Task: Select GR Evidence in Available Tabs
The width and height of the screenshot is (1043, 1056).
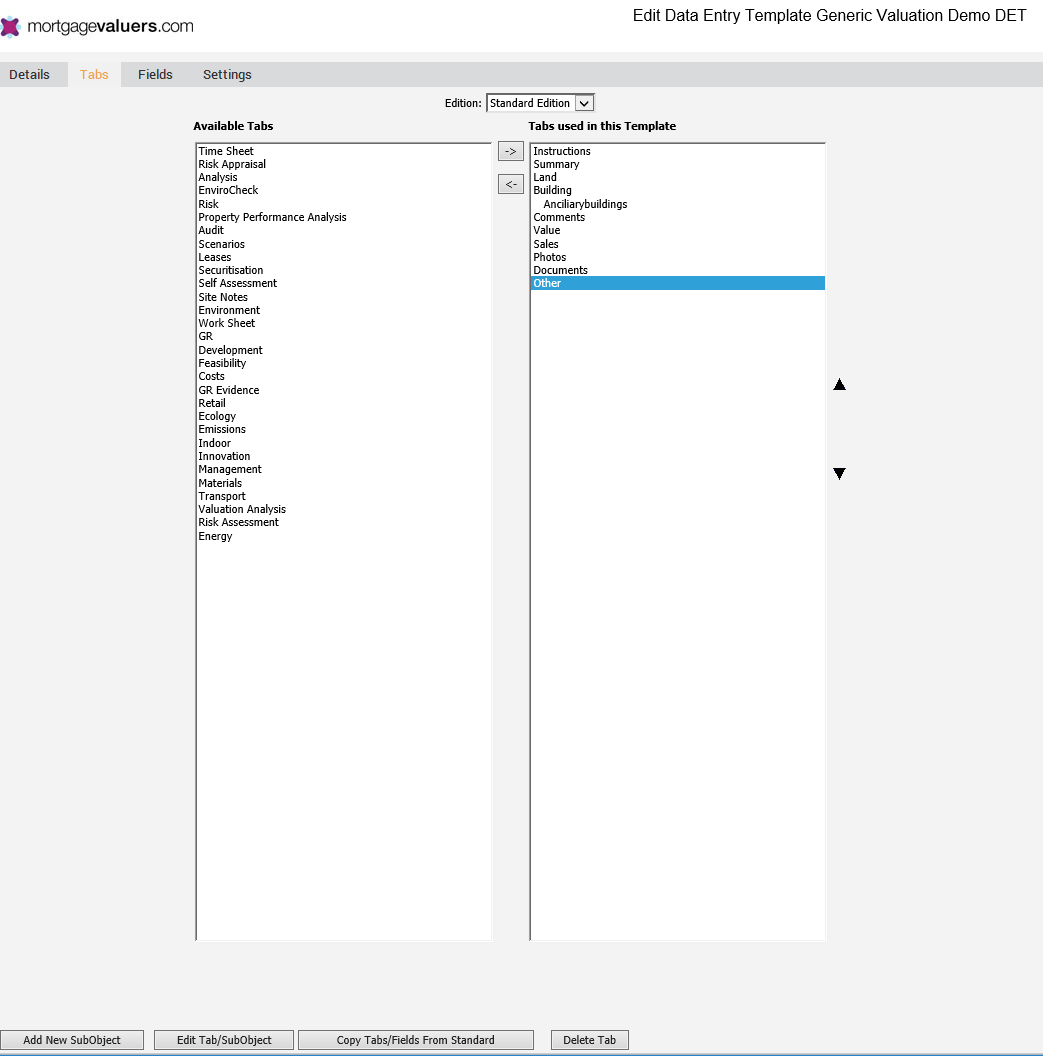Action: coord(343,390)
